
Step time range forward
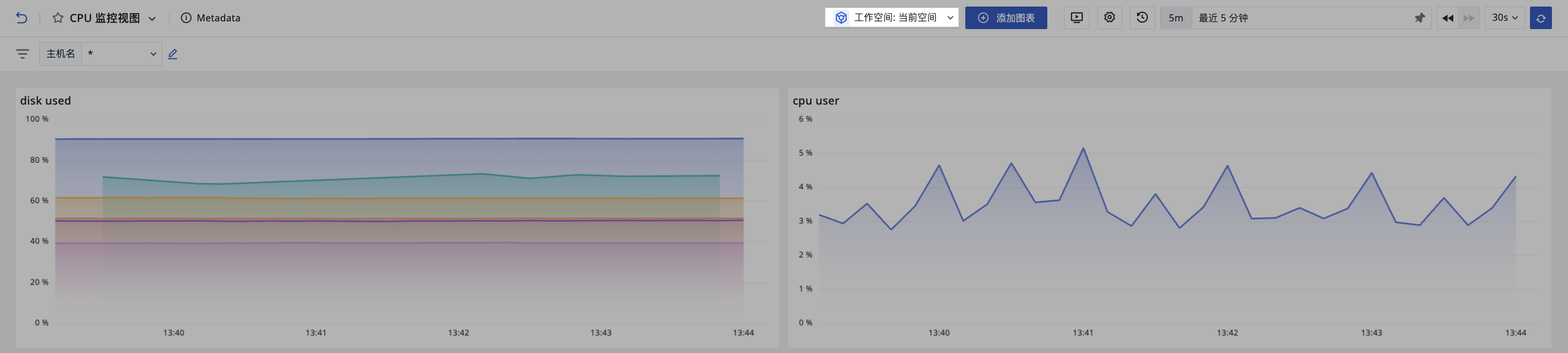tap(1468, 18)
